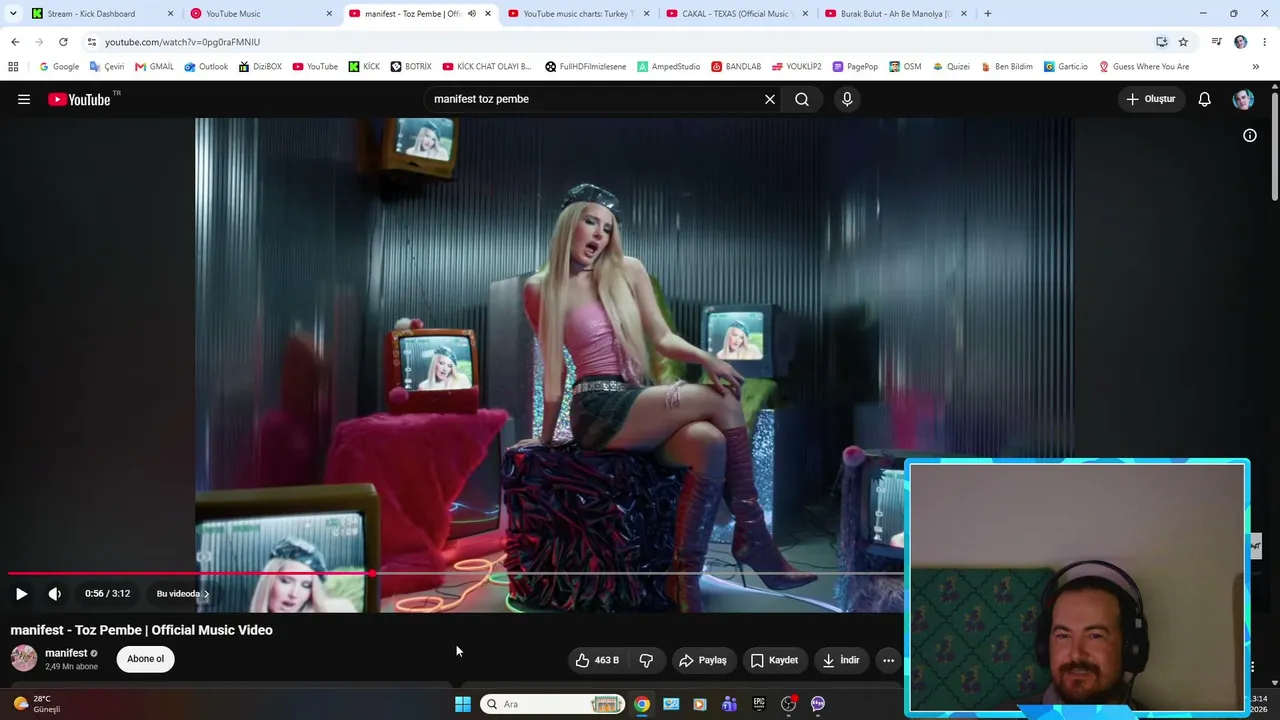Click the install app icon in address bar

(1161, 42)
